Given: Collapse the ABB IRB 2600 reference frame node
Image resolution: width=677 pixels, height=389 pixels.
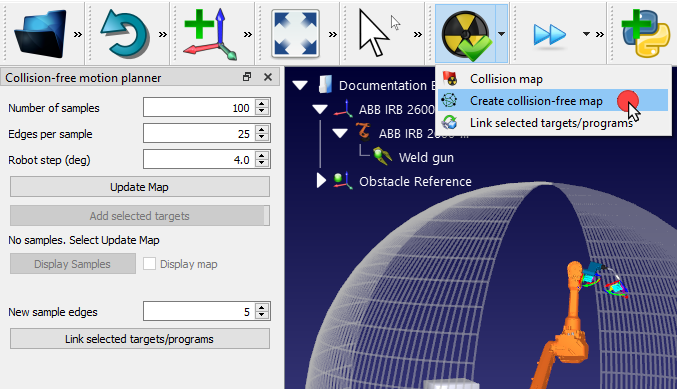Looking at the screenshot, I should tap(320, 109).
